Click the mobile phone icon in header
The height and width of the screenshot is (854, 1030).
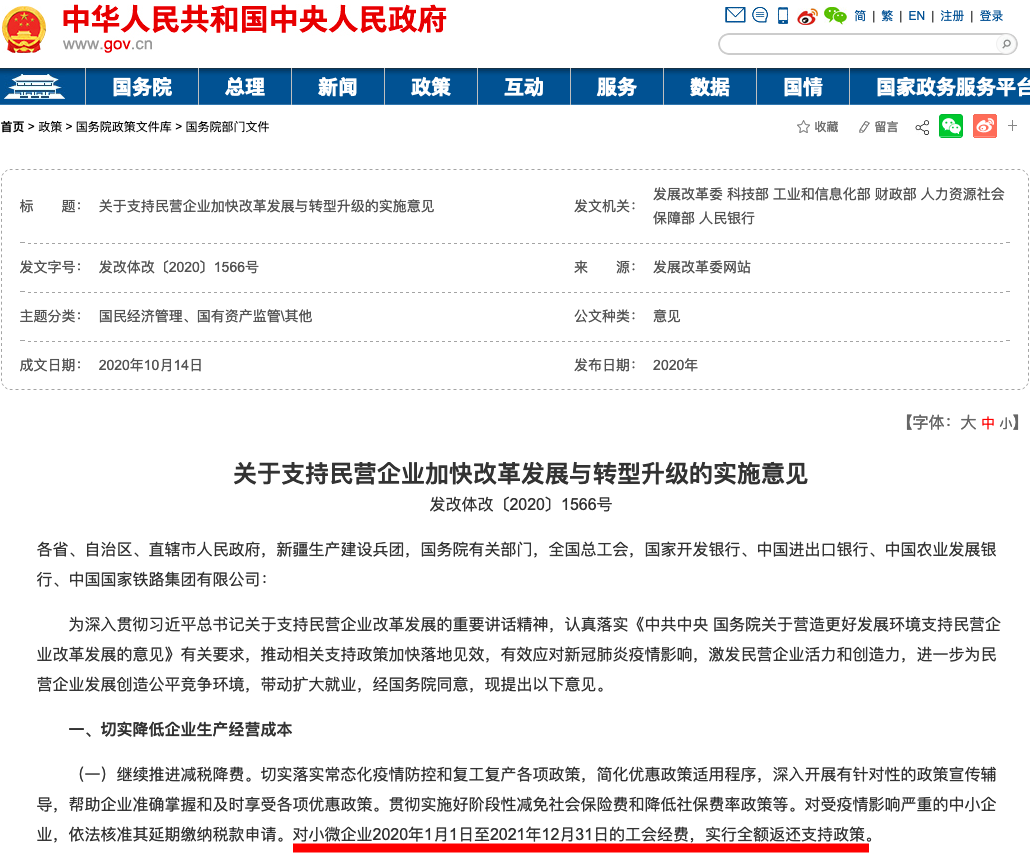[x=783, y=15]
